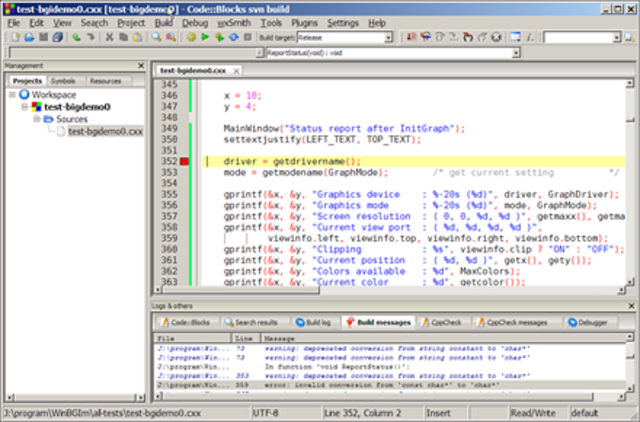Open the wxSmith menu
The image size is (640, 422).
click(234, 23)
